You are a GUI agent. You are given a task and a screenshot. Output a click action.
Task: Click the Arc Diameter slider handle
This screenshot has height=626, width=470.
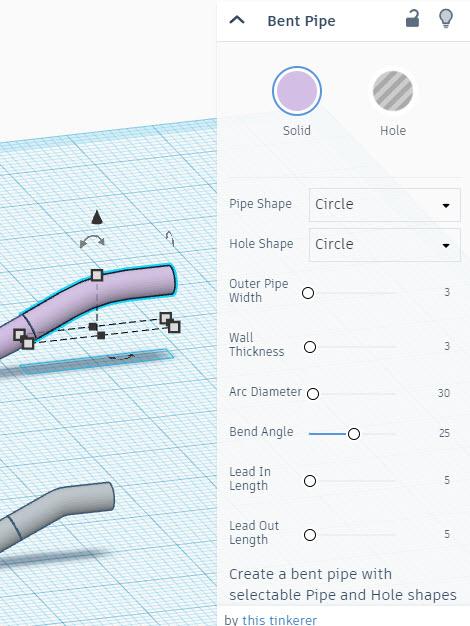[x=313, y=394]
